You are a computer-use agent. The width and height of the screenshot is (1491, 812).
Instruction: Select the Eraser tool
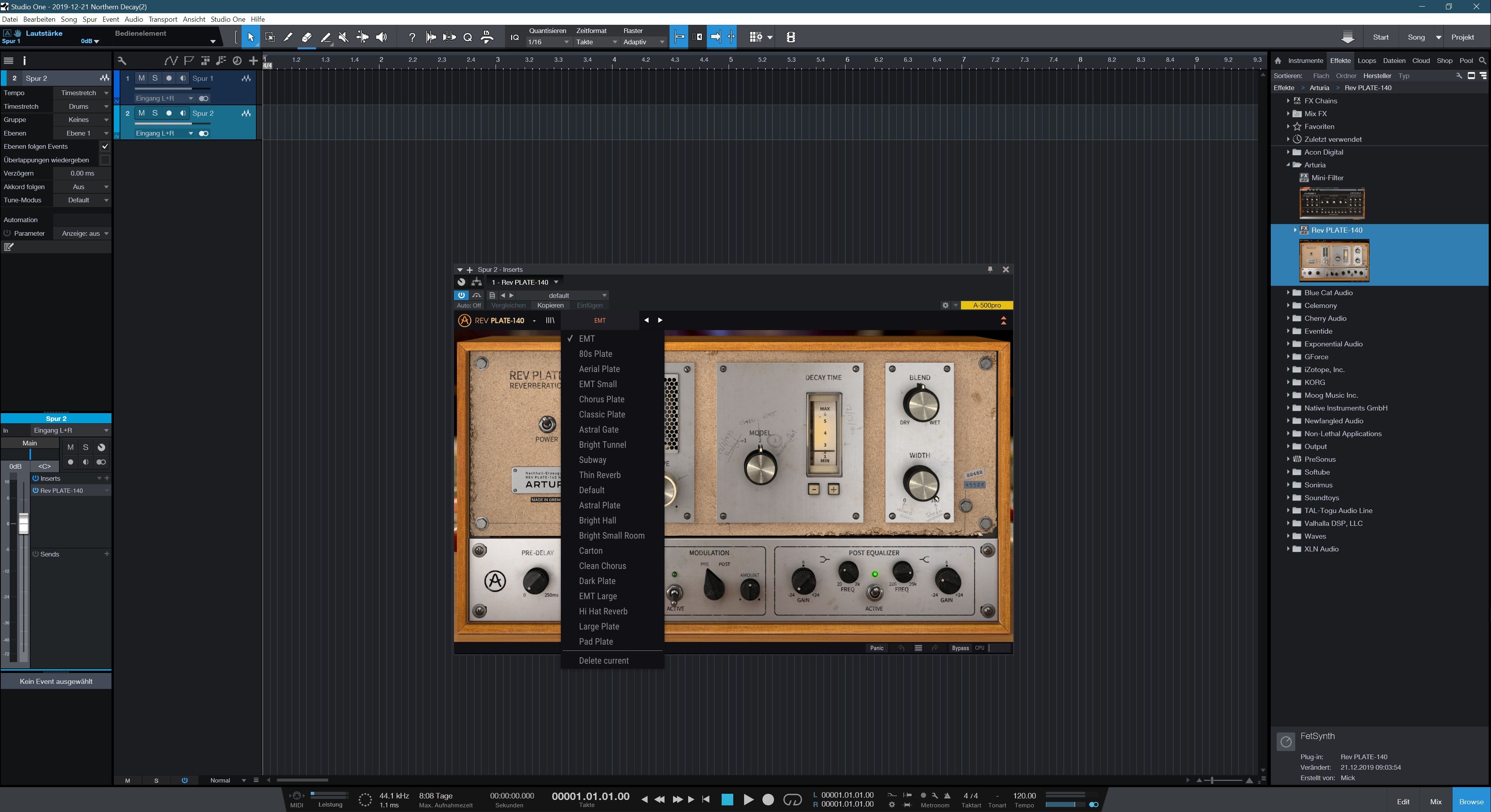coord(306,37)
